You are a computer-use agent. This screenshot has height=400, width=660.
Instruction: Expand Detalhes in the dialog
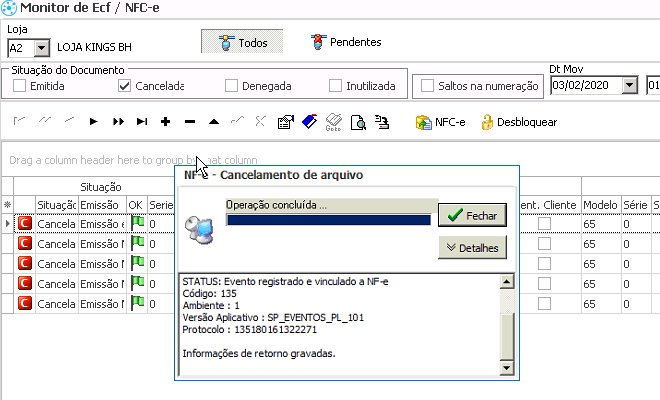pyautogui.click(x=474, y=247)
